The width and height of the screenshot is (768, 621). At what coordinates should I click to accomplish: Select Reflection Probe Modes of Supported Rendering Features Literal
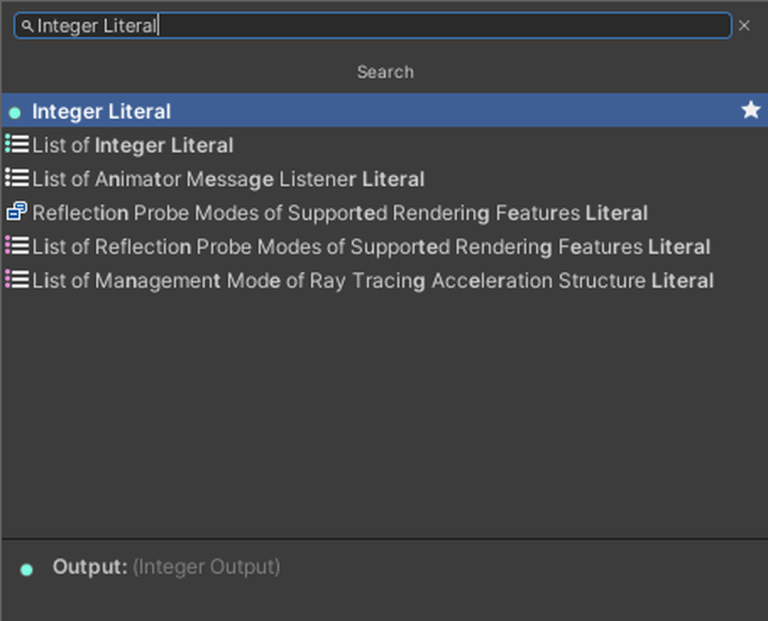pos(340,213)
